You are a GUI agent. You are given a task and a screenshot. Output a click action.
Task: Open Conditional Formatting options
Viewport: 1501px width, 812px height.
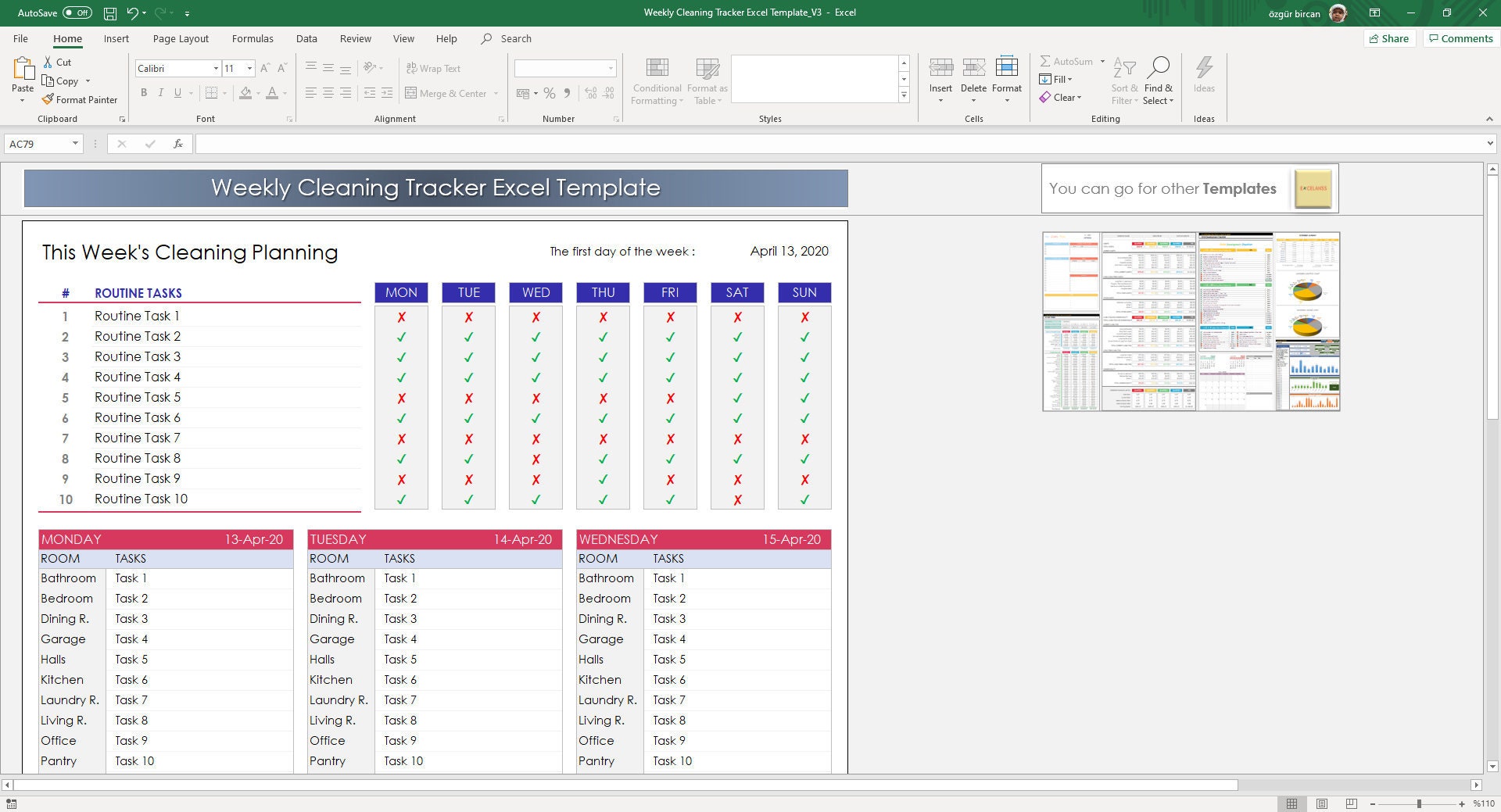pos(657,78)
